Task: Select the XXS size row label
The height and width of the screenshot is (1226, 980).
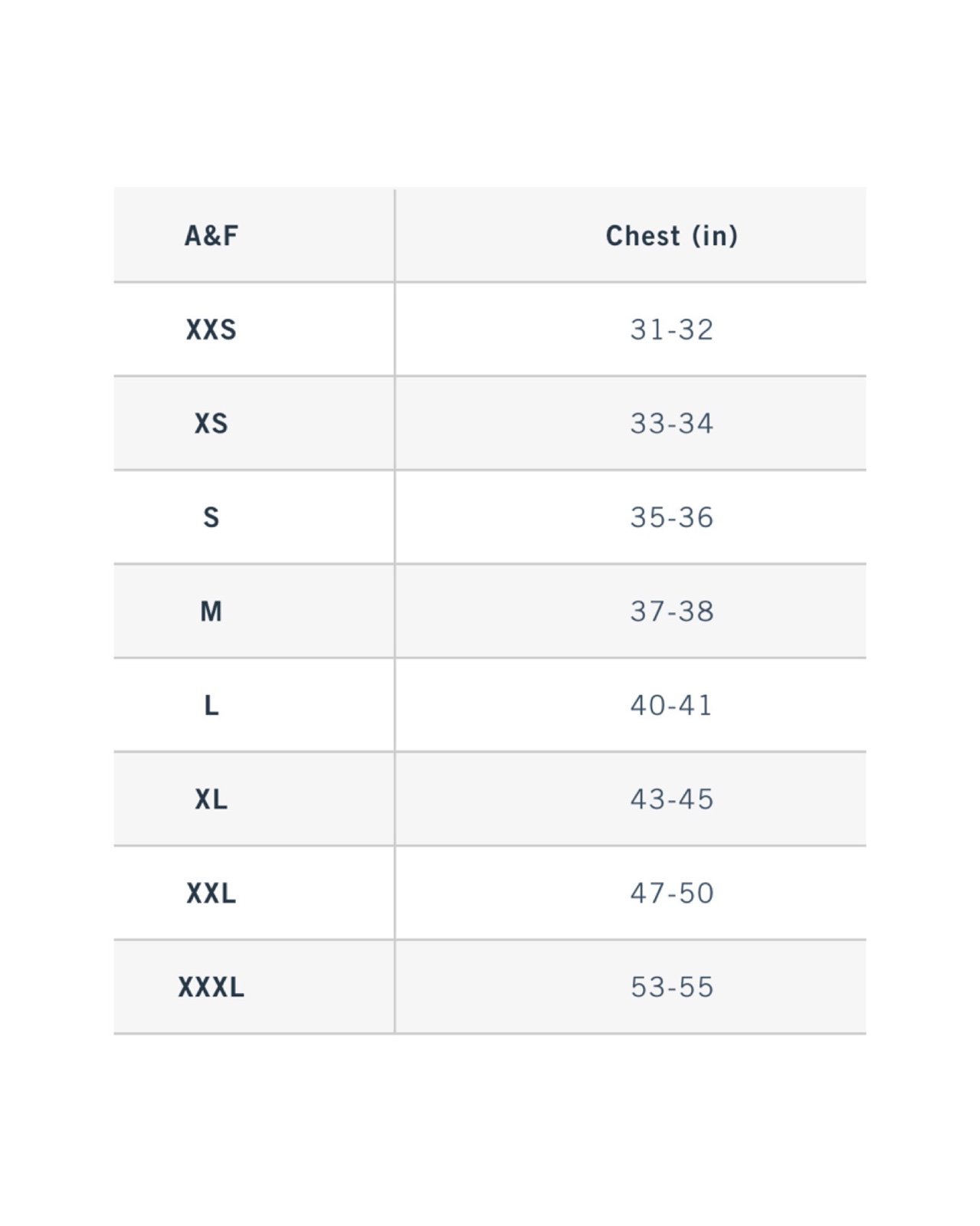Action: [211, 329]
